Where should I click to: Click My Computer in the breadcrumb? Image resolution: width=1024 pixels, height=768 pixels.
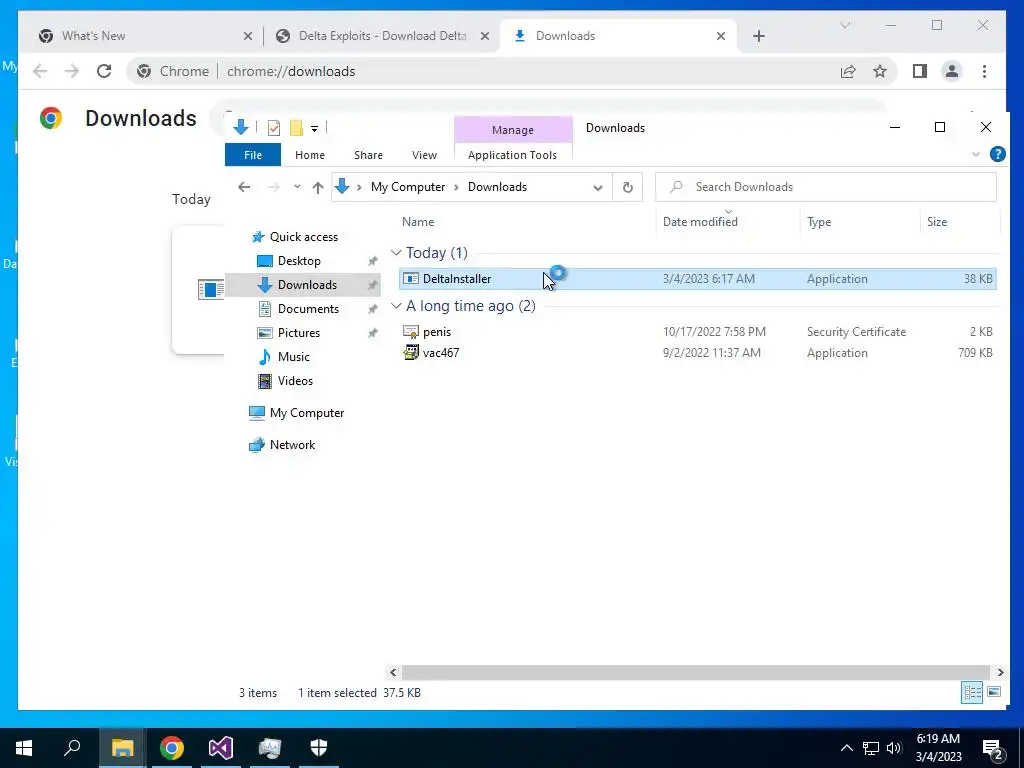click(x=408, y=187)
